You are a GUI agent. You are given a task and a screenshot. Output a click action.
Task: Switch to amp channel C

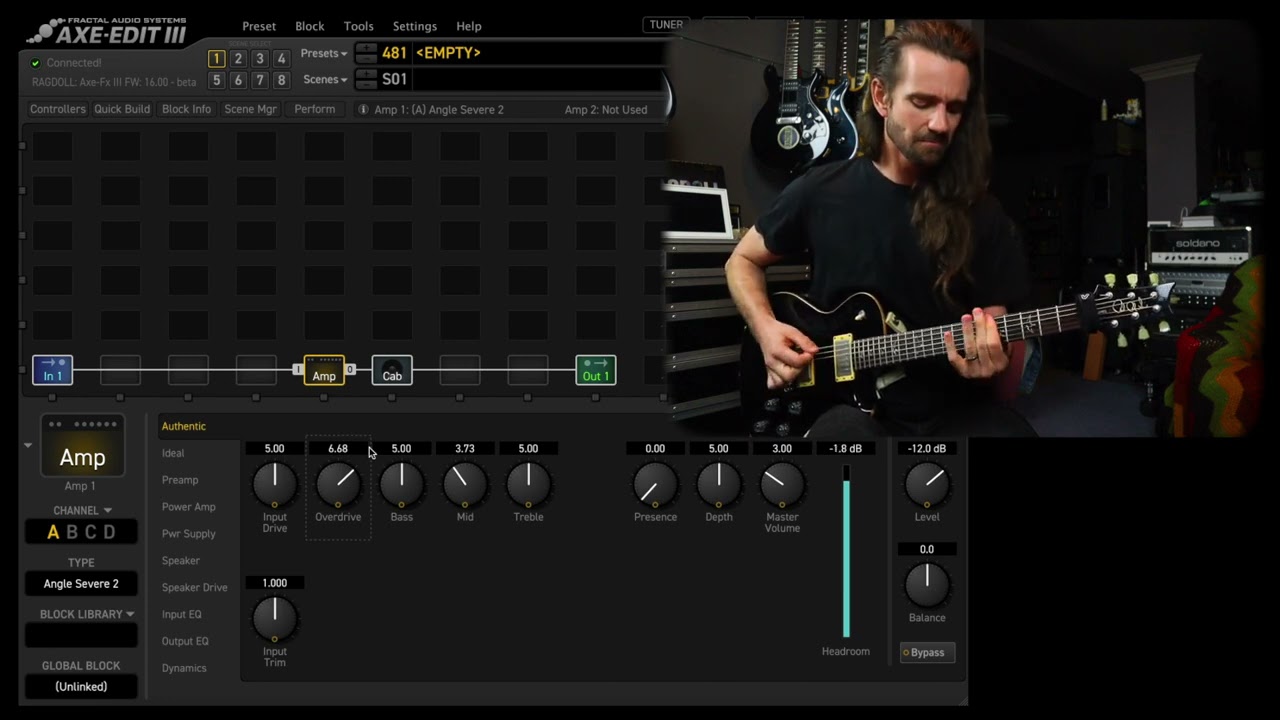pos(91,532)
